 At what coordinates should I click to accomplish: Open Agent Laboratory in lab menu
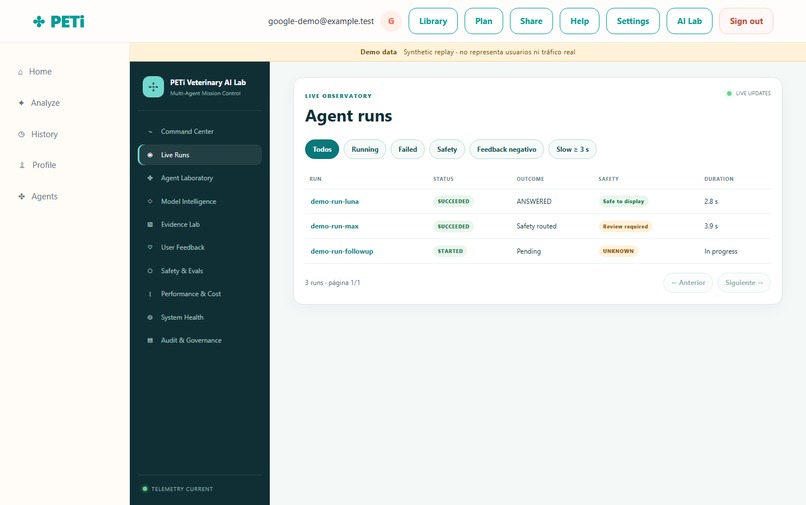coord(200,178)
